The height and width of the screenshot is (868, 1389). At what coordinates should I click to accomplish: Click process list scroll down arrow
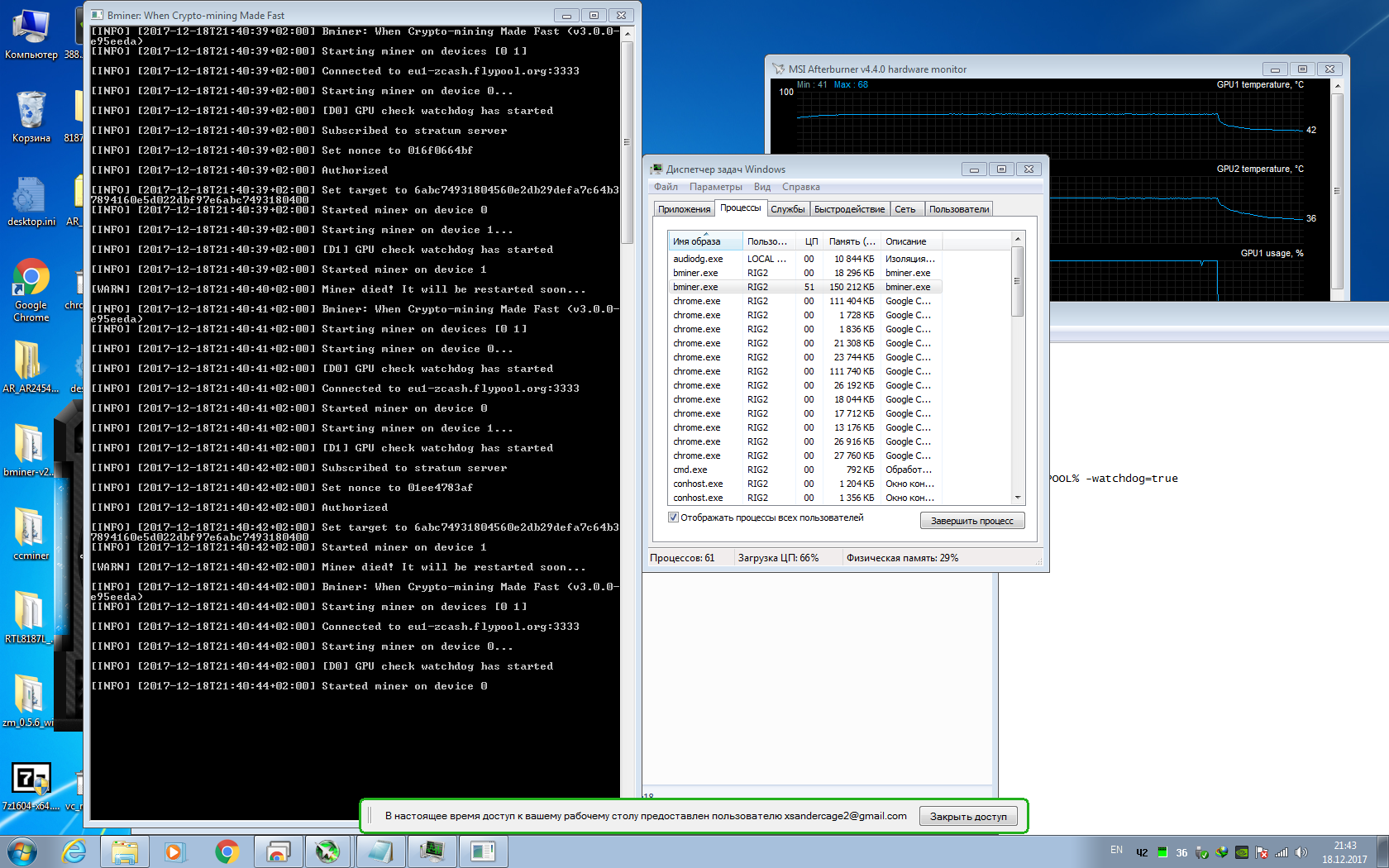click(1018, 498)
